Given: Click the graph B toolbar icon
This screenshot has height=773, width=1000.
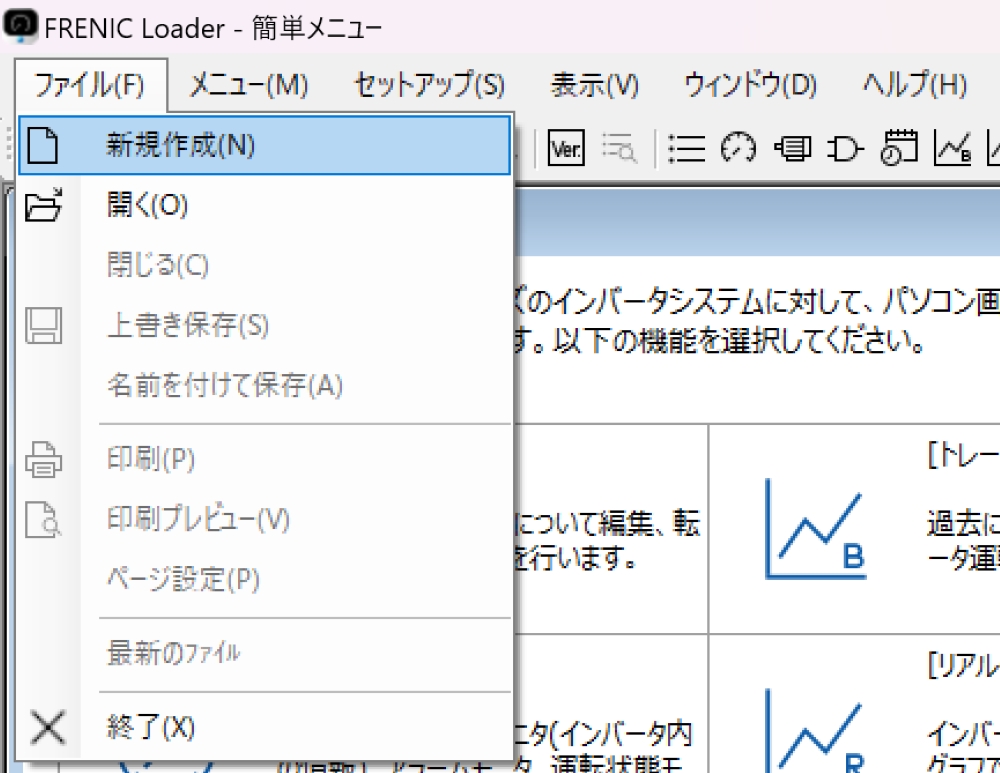Looking at the screenshot, I should tap(952, 148).
